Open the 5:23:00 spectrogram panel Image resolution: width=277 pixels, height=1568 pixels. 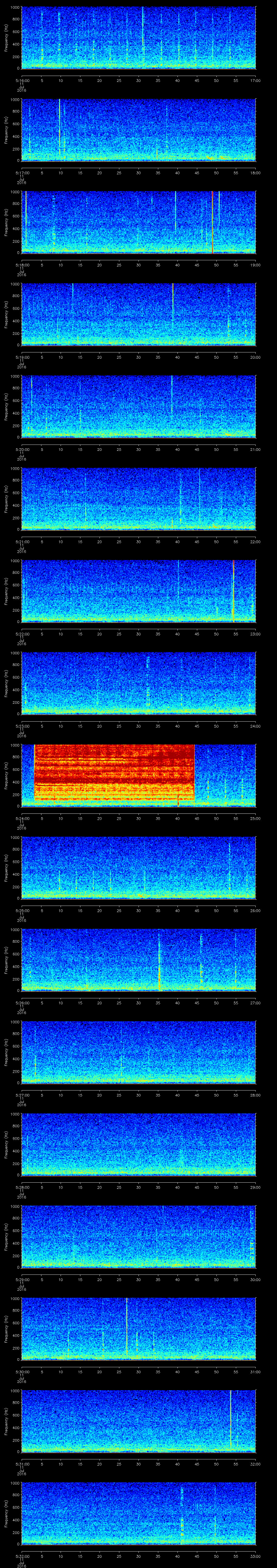pyautogui.click(x=138, y=683)
